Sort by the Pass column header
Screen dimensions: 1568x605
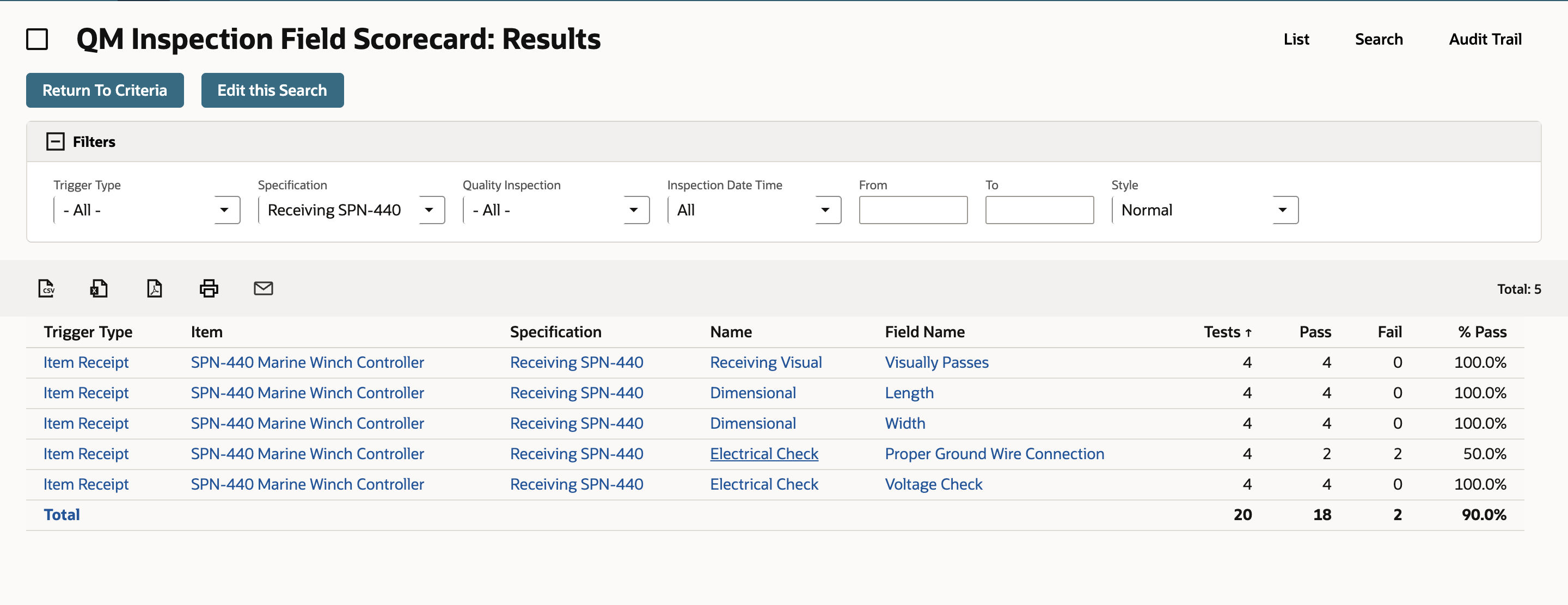tap(1315, 332)
